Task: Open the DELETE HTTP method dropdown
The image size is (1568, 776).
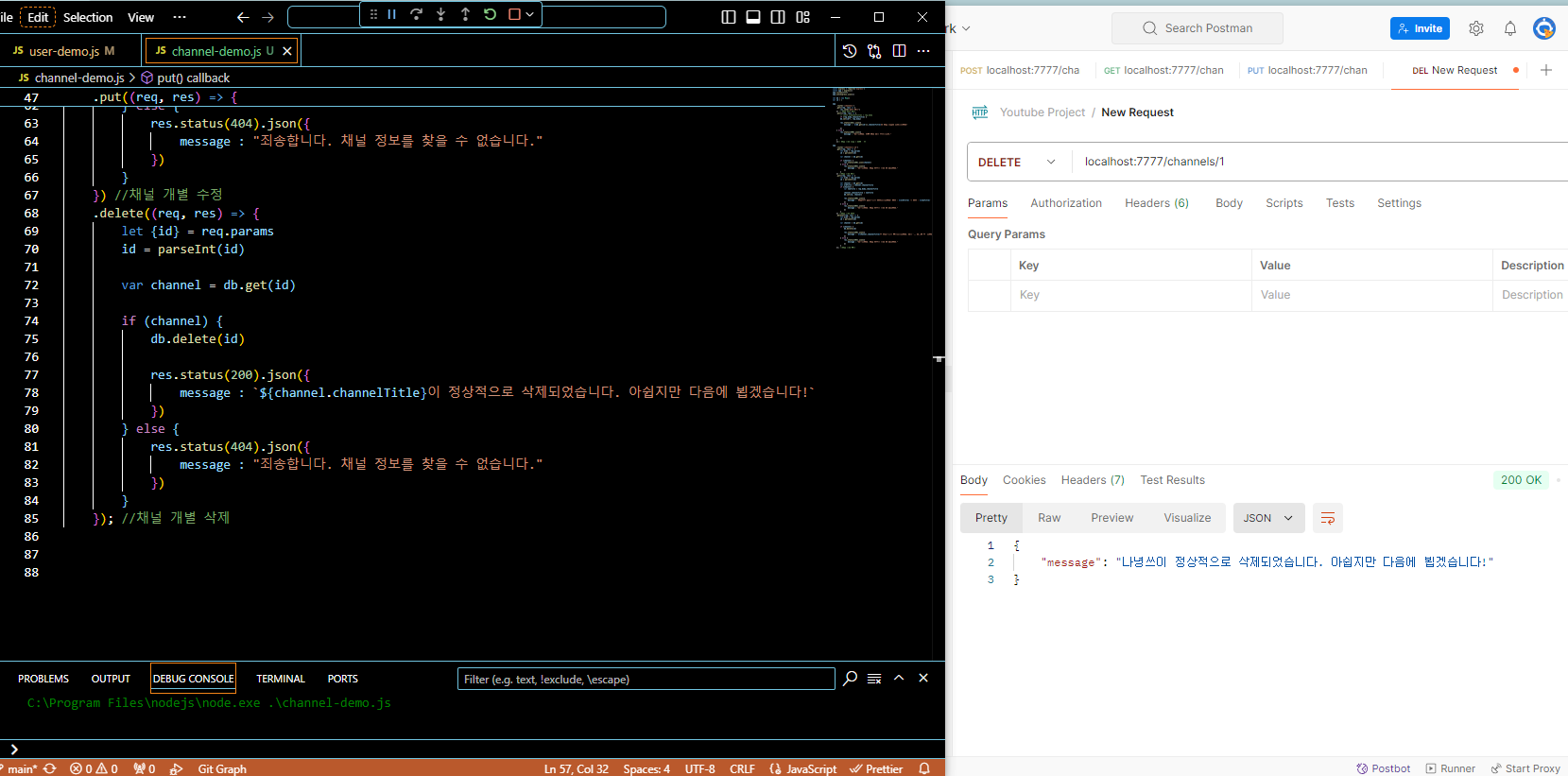Action: point(1018,162)
